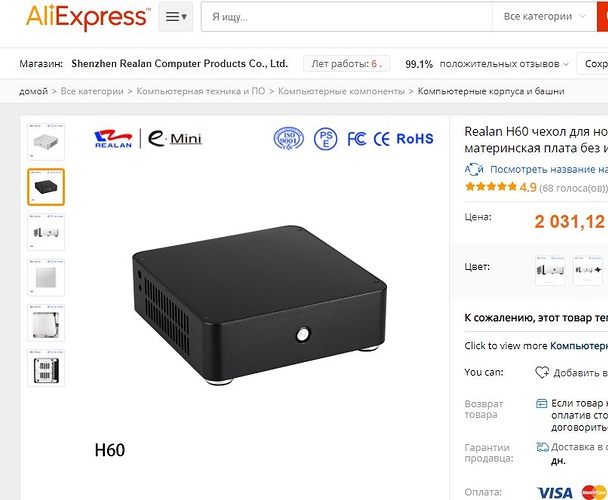
Task: Expand the Все категории search dropdown
Action: coord(544,17)
